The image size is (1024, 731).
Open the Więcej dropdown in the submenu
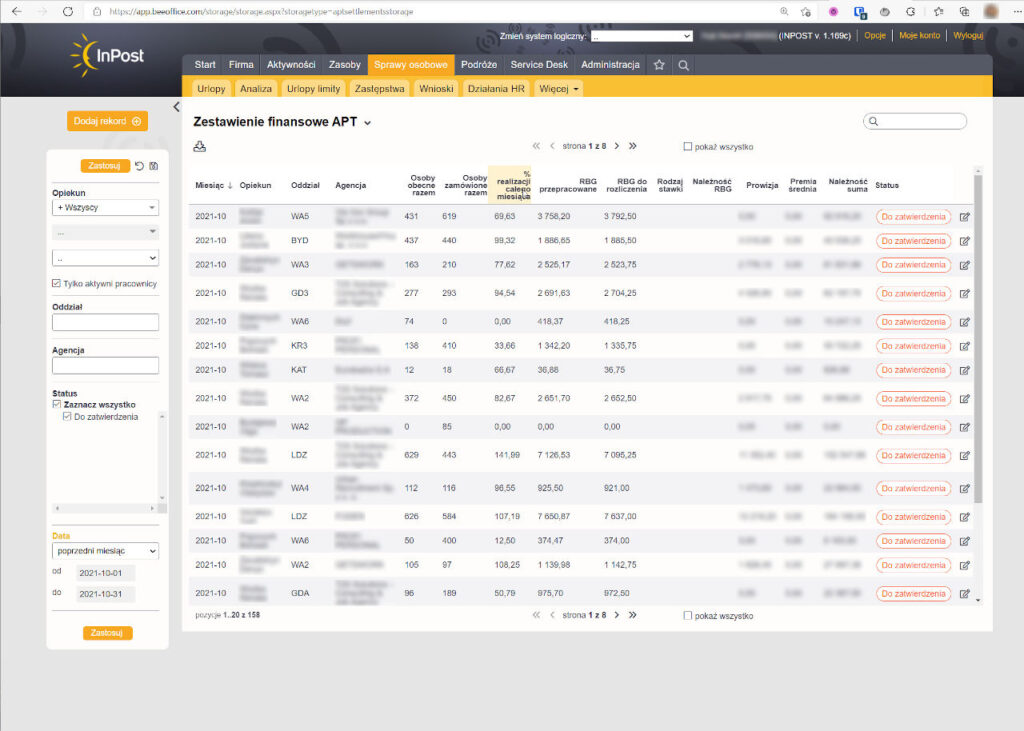pyautogui.click(x=559, y=88)
